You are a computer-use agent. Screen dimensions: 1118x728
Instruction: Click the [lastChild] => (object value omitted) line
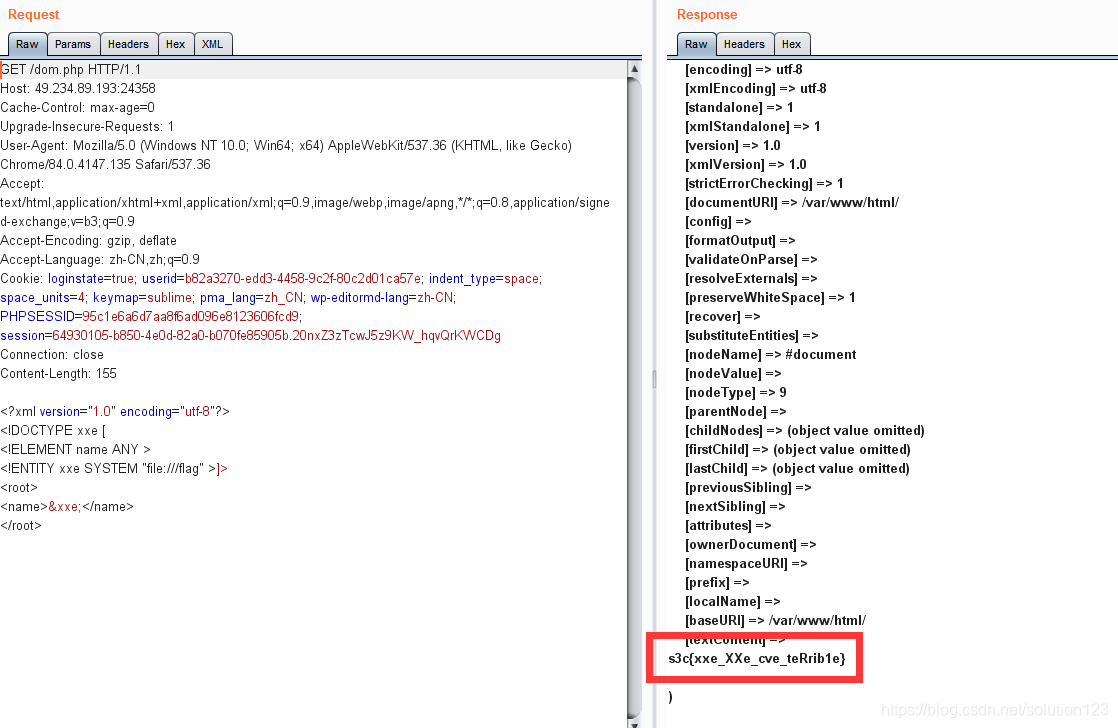click(x=797, y=468)
